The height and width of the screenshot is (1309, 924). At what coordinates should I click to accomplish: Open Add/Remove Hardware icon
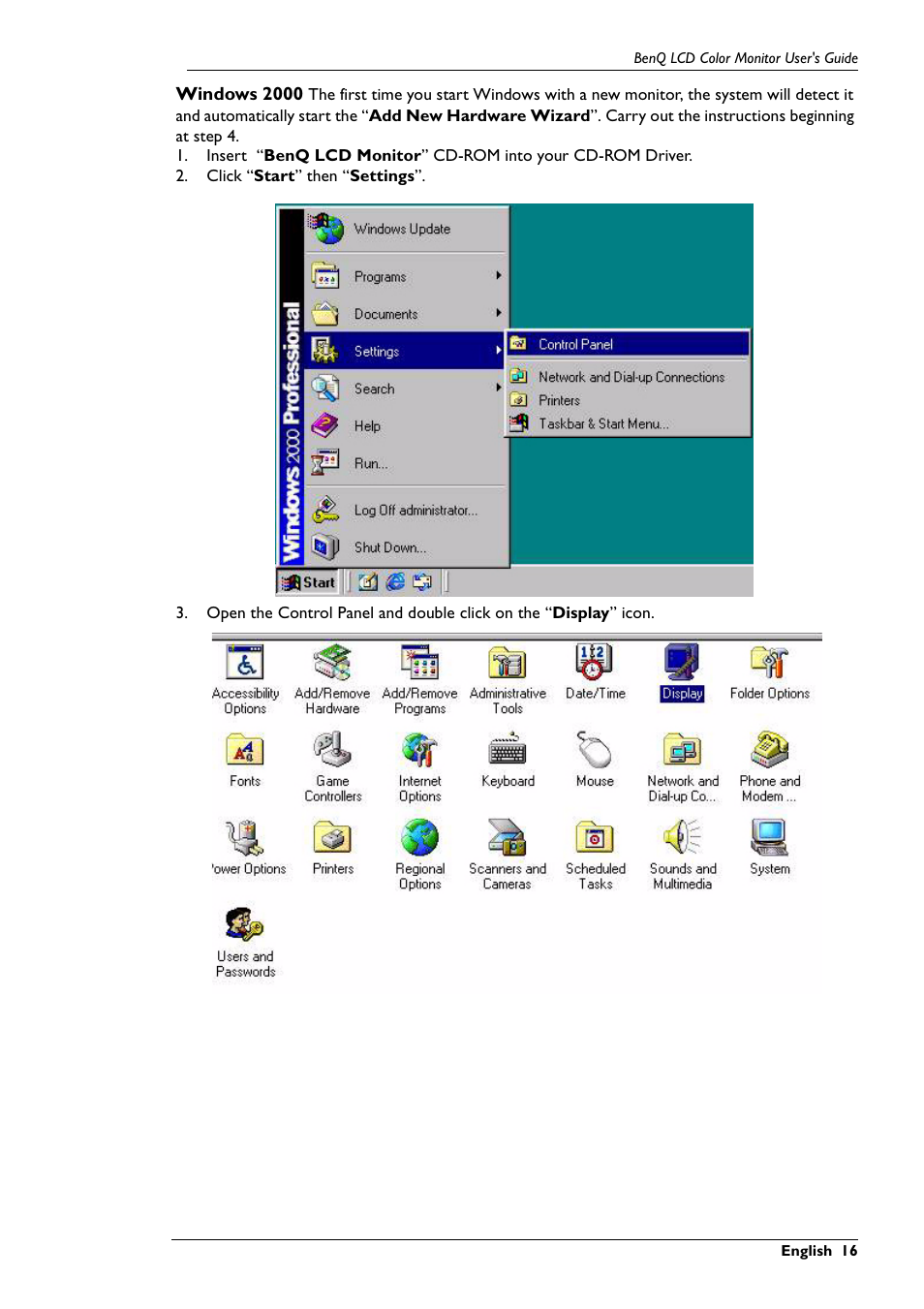[x=332, y=664]
